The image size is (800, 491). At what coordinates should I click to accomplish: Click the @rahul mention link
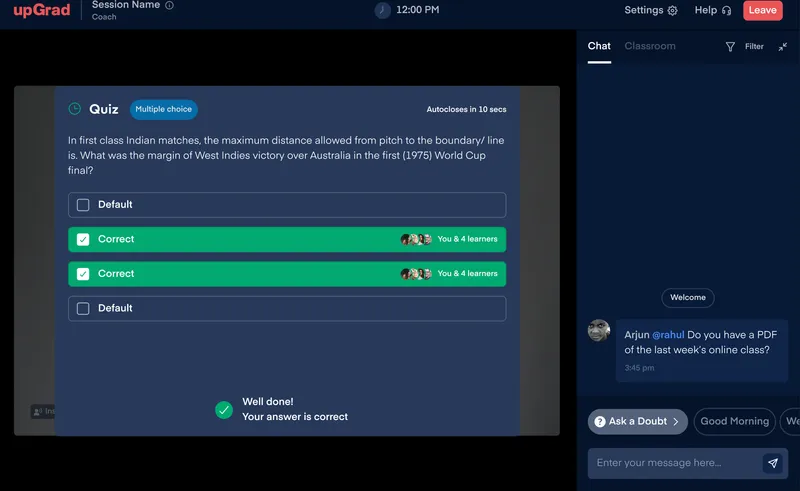click(668, 335)
